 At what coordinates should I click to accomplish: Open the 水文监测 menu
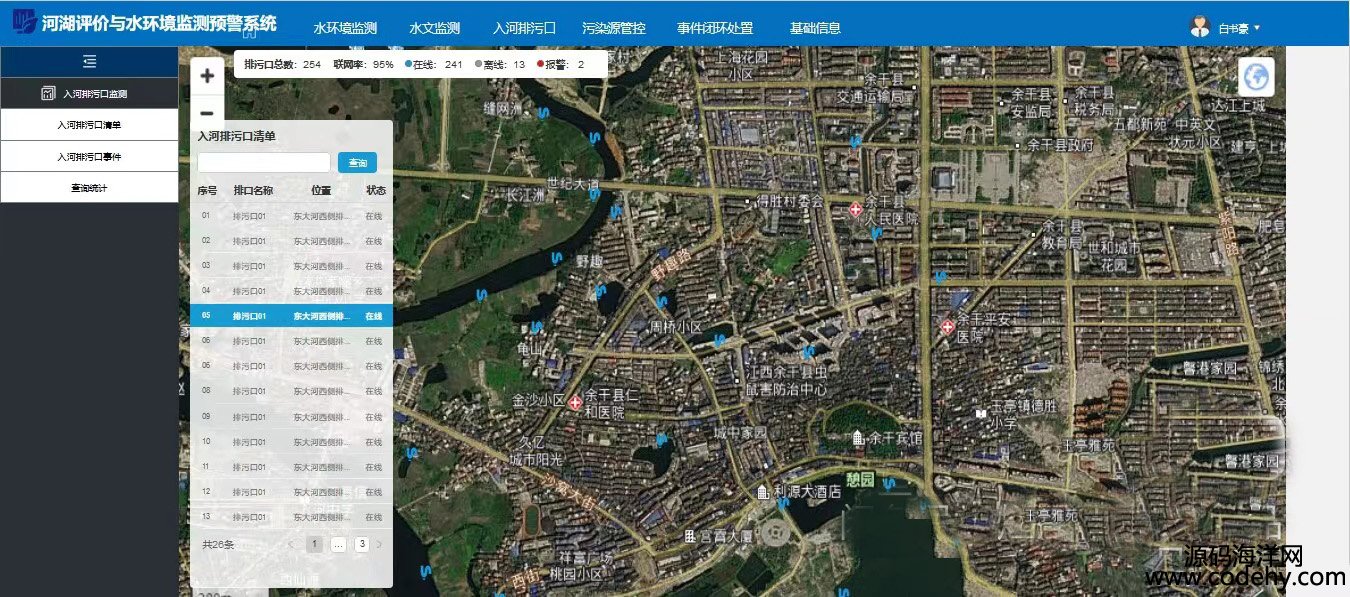tap(435, 28)
